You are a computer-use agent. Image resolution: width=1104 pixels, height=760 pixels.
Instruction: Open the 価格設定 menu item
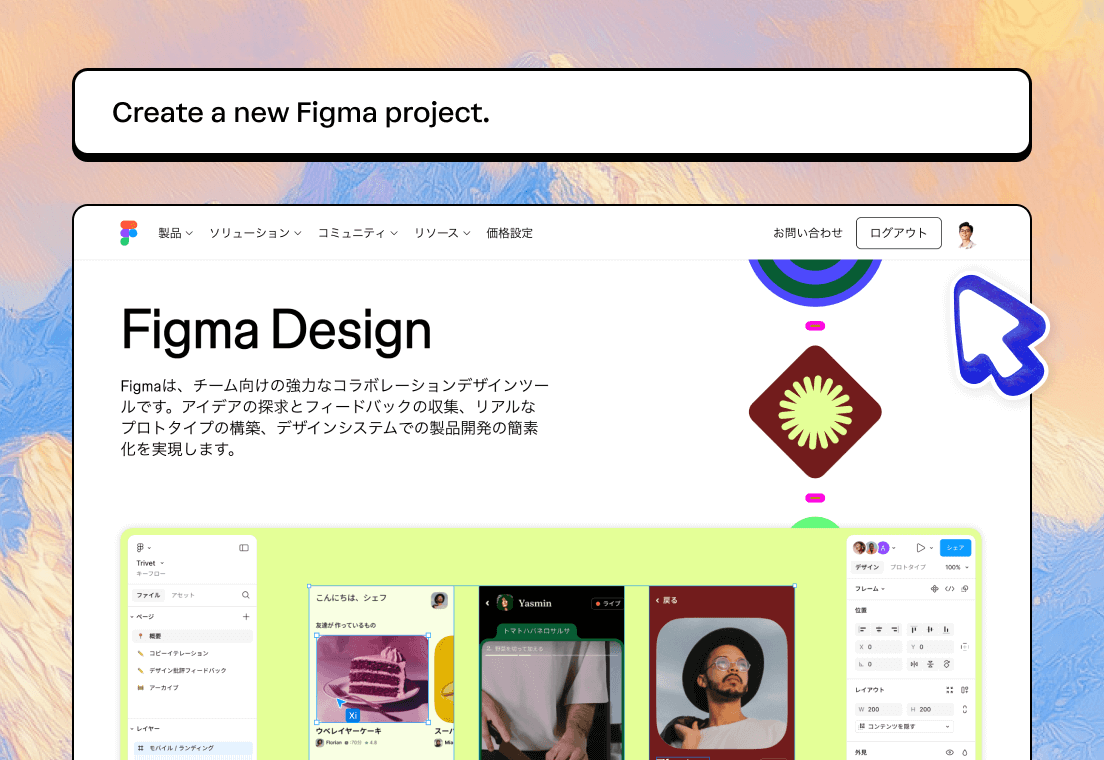510,233
